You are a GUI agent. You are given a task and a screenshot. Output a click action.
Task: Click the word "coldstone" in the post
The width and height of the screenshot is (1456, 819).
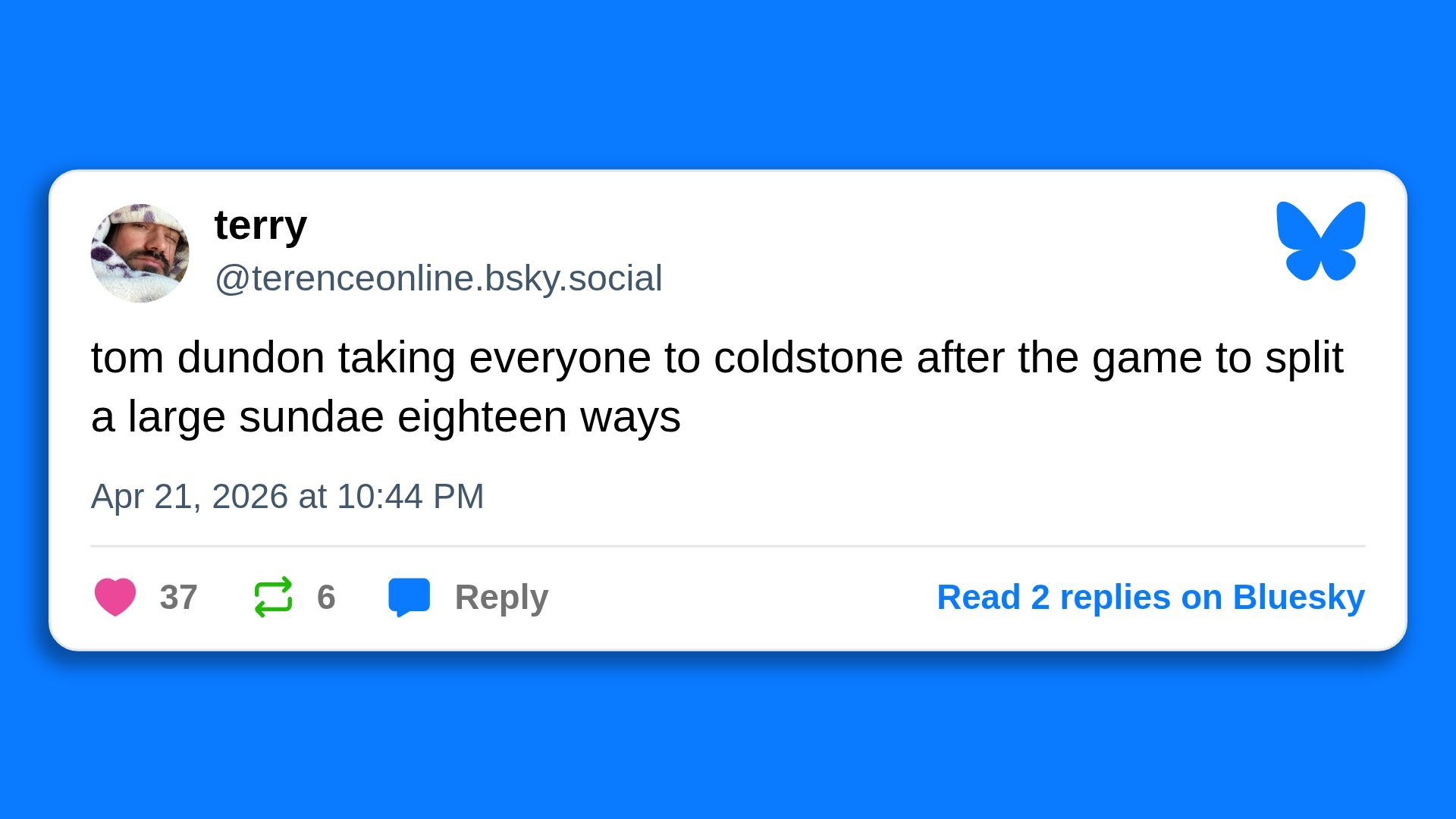coord(808,358)
